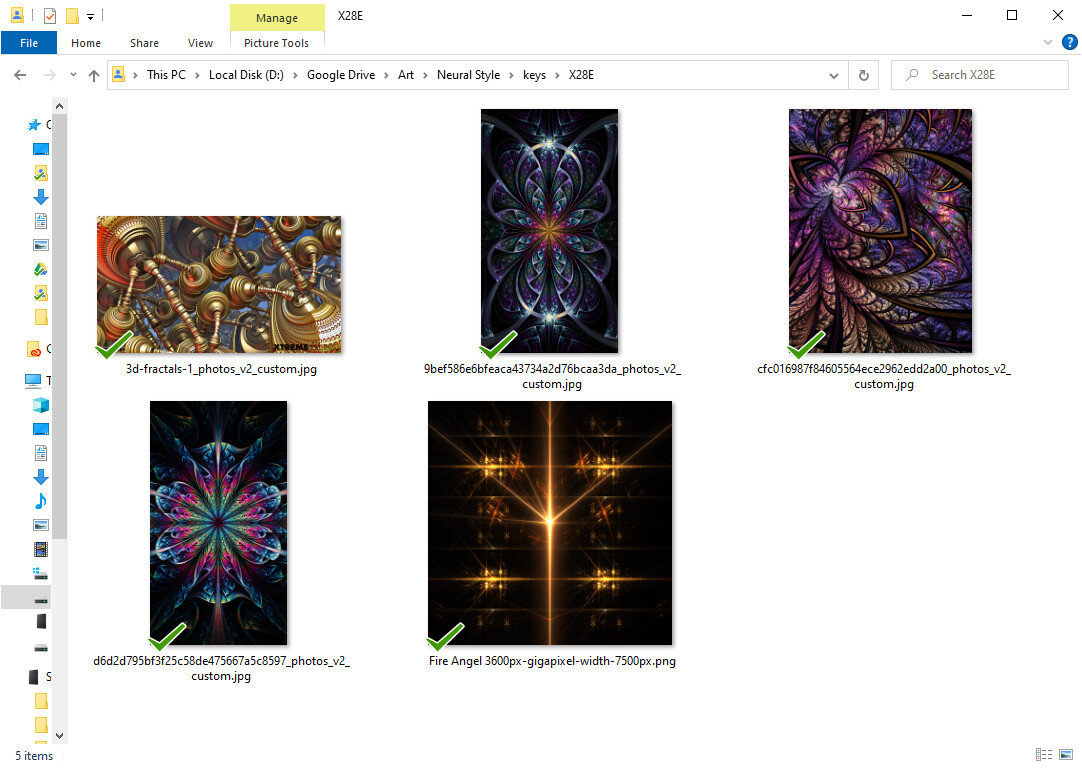Navigate to Neural Style breadcrumb
Viewport: 1082px width, 768px height.
[x=469, y=75]
